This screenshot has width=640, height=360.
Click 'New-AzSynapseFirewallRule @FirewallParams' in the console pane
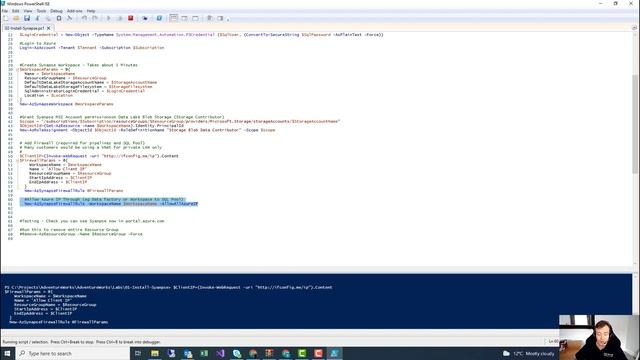point(58,322)
